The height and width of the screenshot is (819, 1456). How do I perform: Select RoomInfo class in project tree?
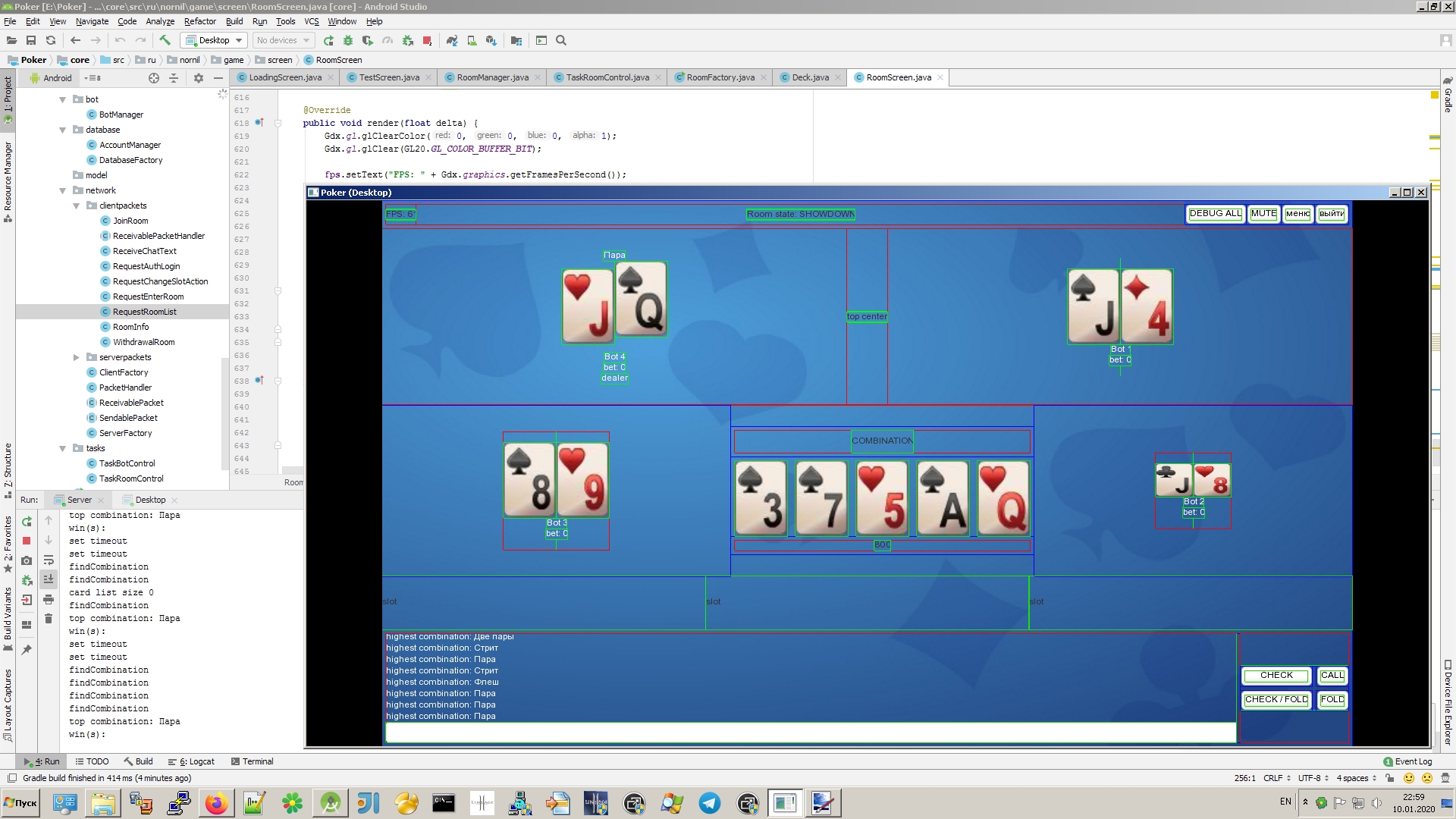point(130,327)
